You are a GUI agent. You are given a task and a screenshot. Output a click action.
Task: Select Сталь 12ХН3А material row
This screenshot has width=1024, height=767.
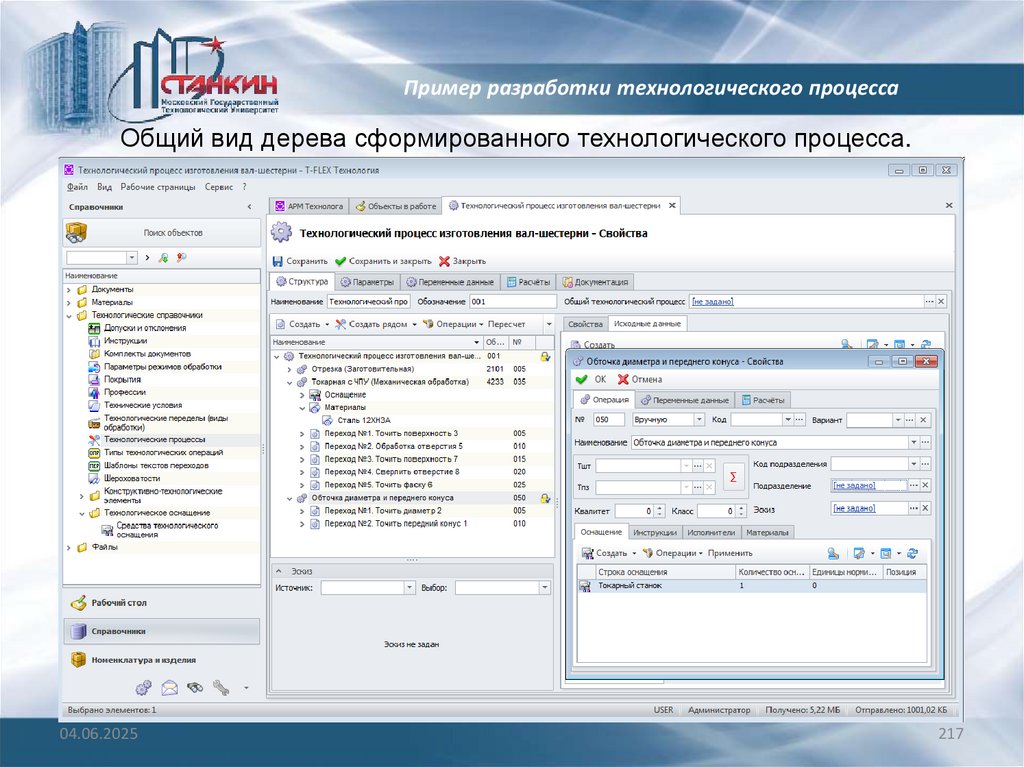click(x=413, y=421)
